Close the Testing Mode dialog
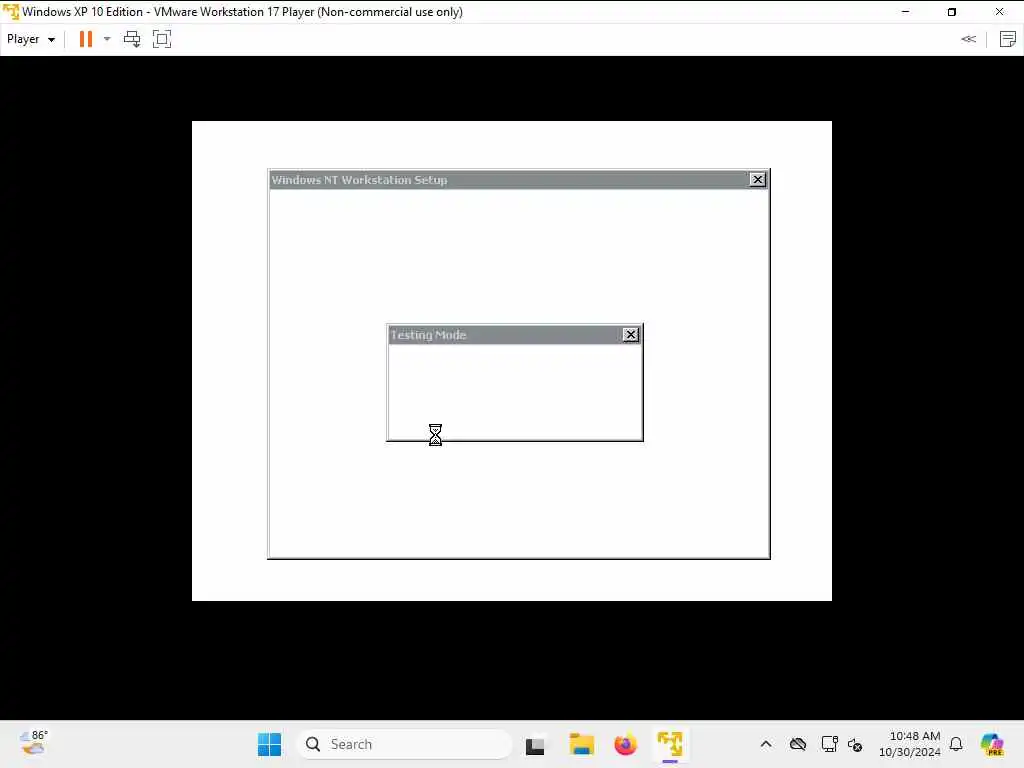1024x768 pixels. (630, 335)
